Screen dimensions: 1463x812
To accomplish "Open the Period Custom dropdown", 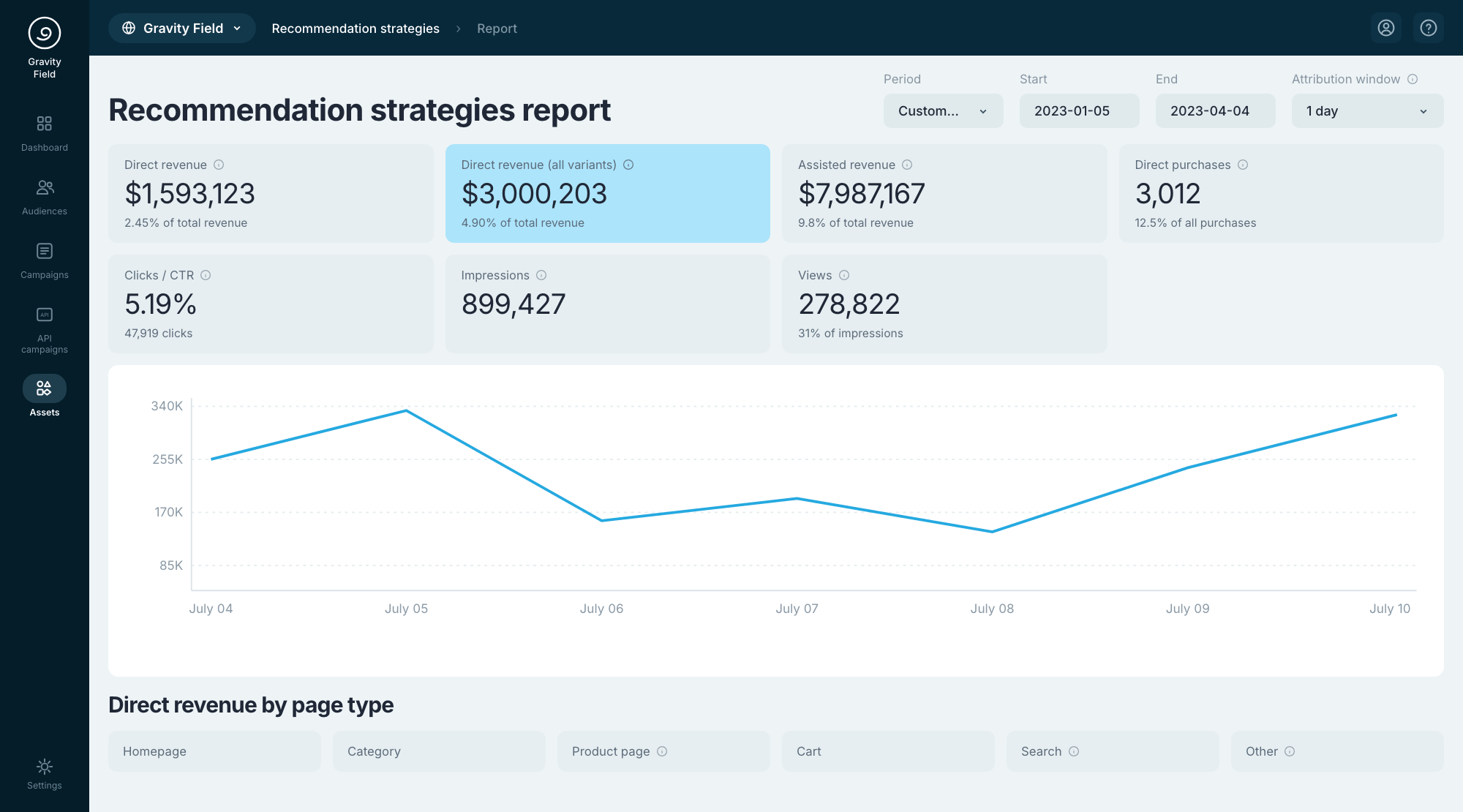I will click(943, 110).
